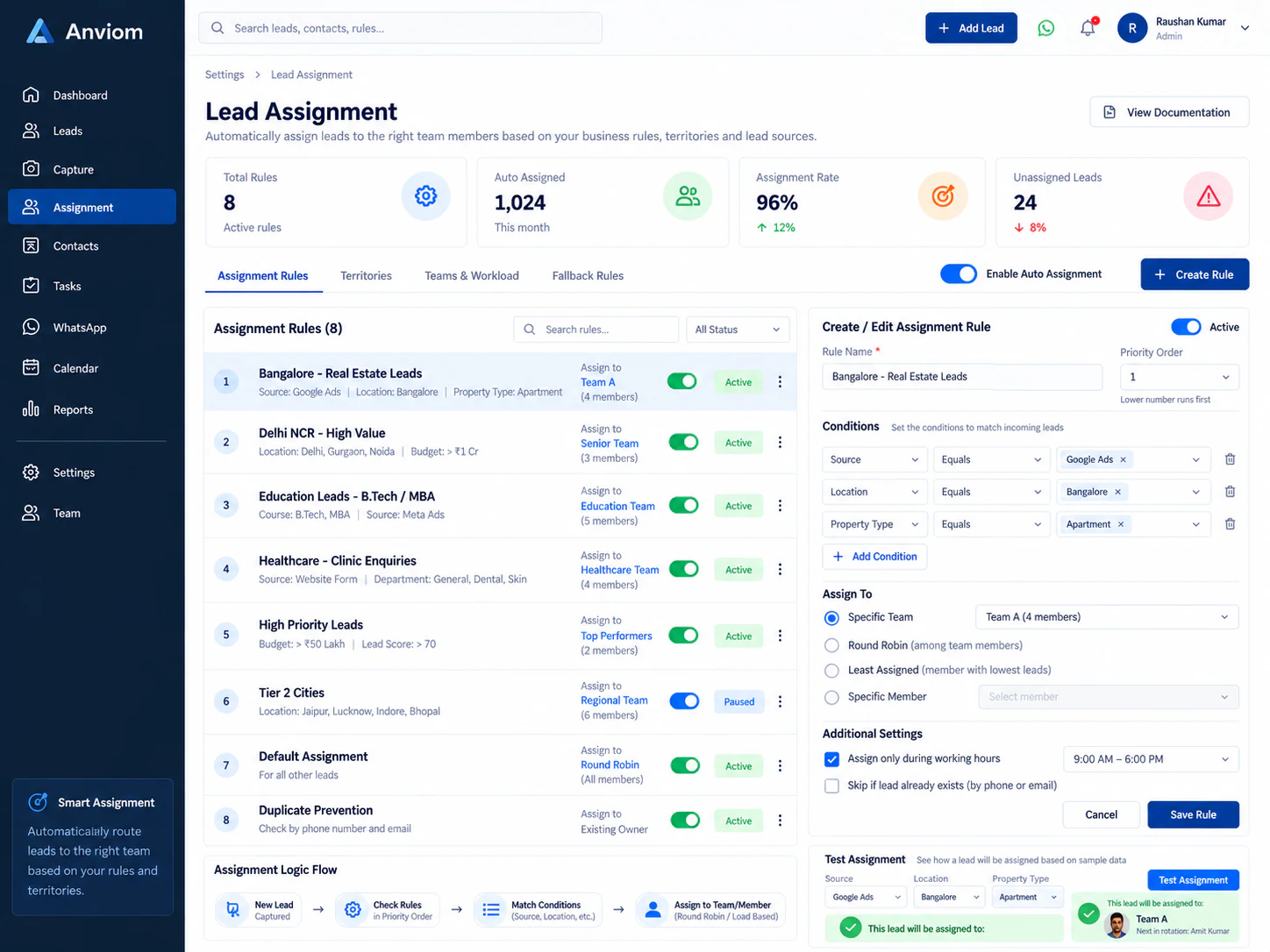Switch to the Territories tab
The image size is (1270, 952).
(x=366, y=275)
